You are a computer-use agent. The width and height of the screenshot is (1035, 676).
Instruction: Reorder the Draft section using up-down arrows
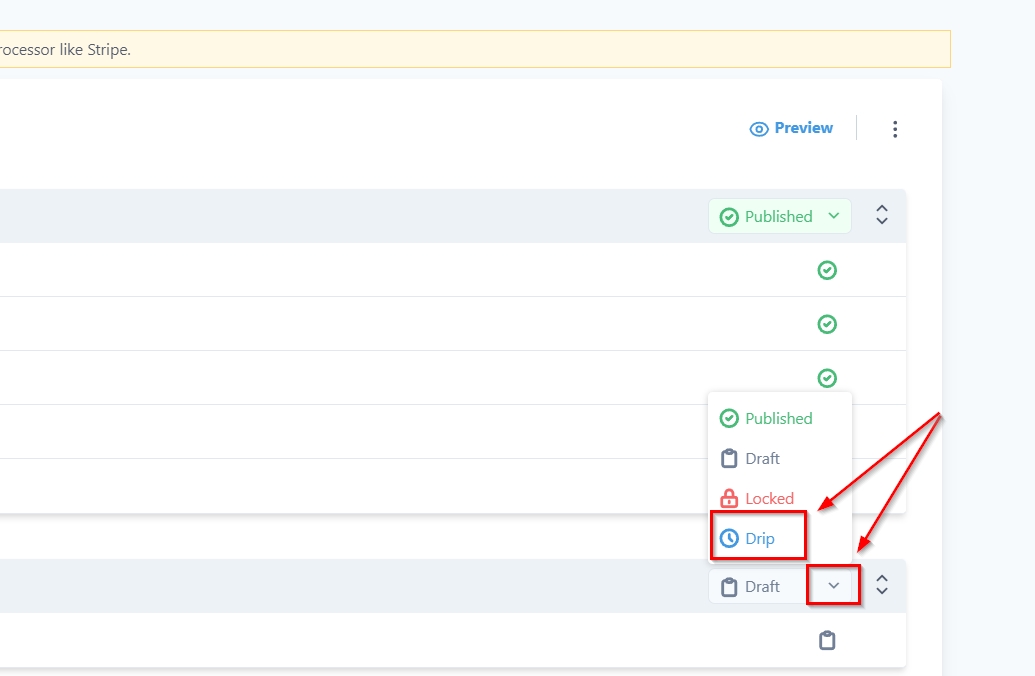(881, 585)
